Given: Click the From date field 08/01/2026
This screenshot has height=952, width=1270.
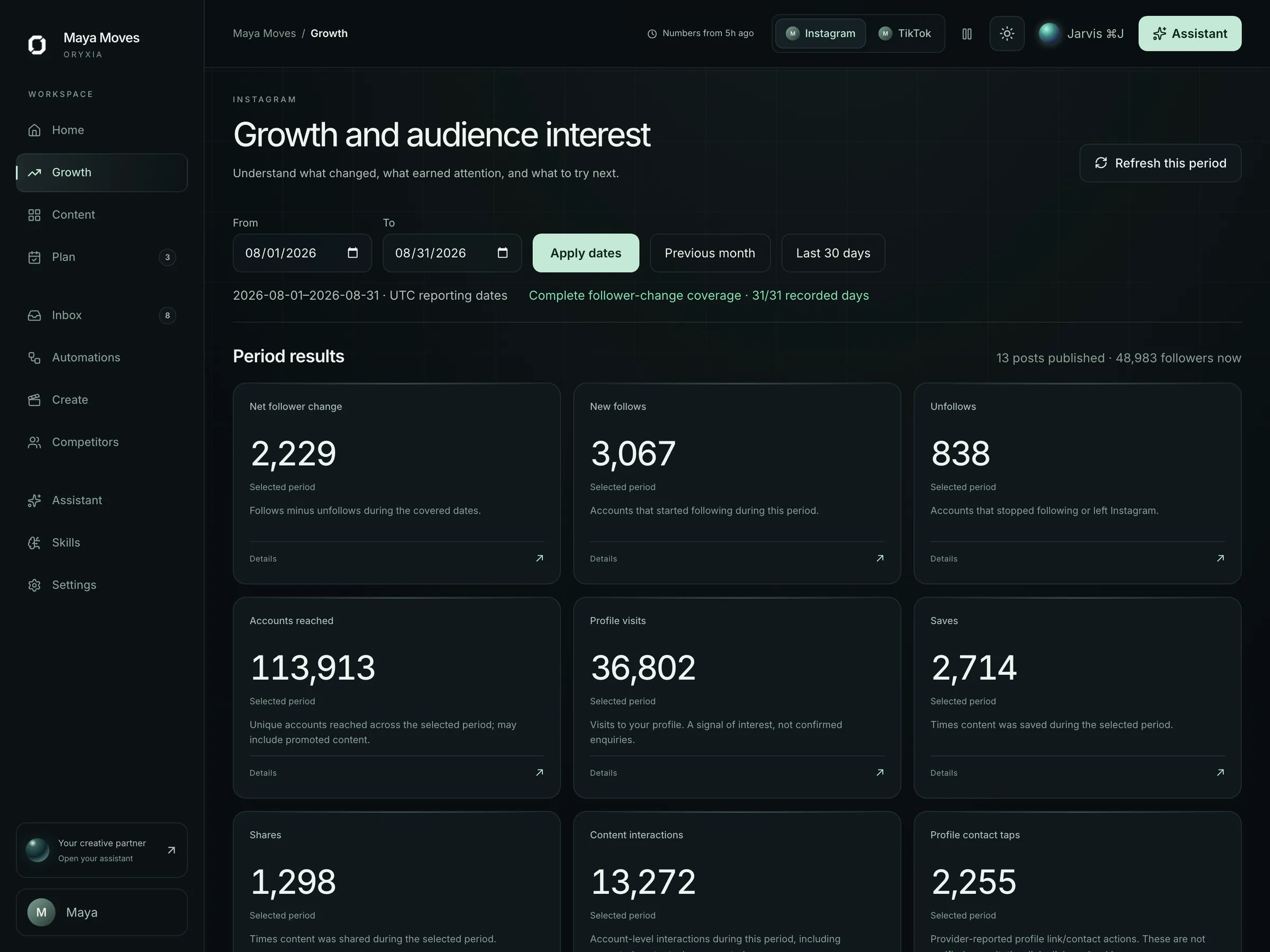Looking at the screenshot, I should (x=302, y=253).
